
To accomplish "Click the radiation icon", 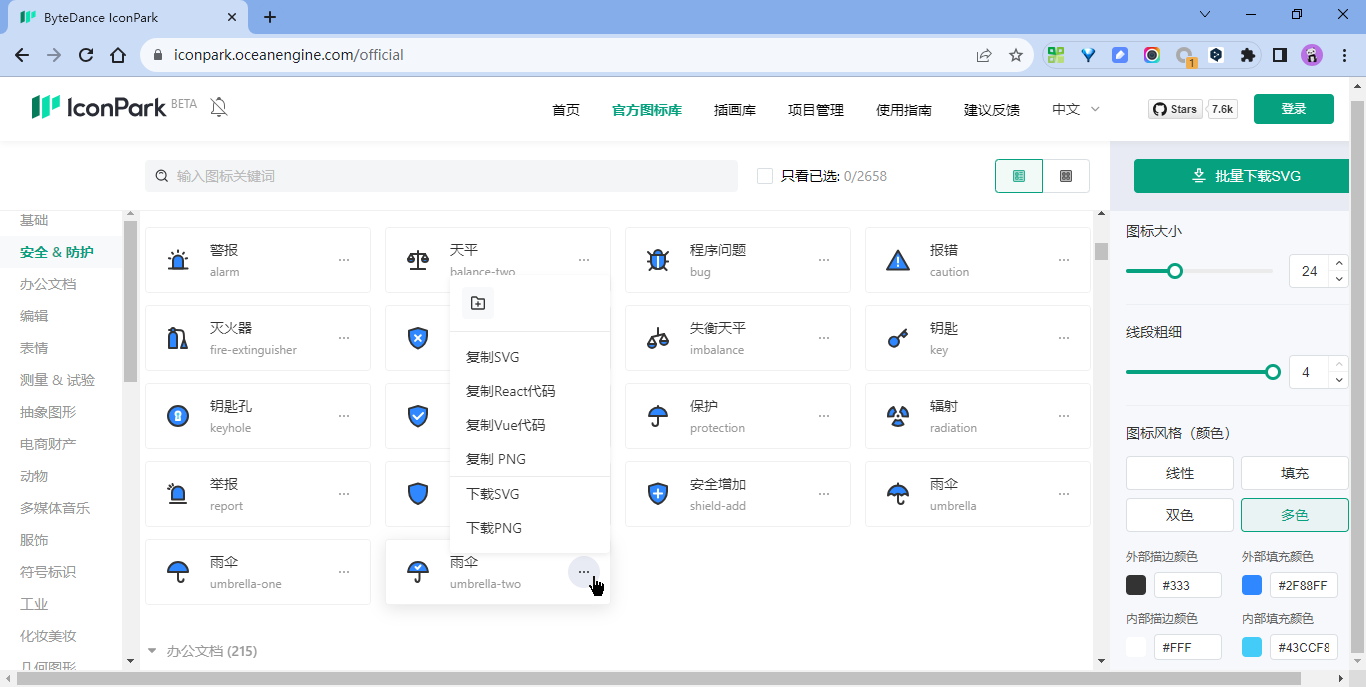I will point(898,416).
